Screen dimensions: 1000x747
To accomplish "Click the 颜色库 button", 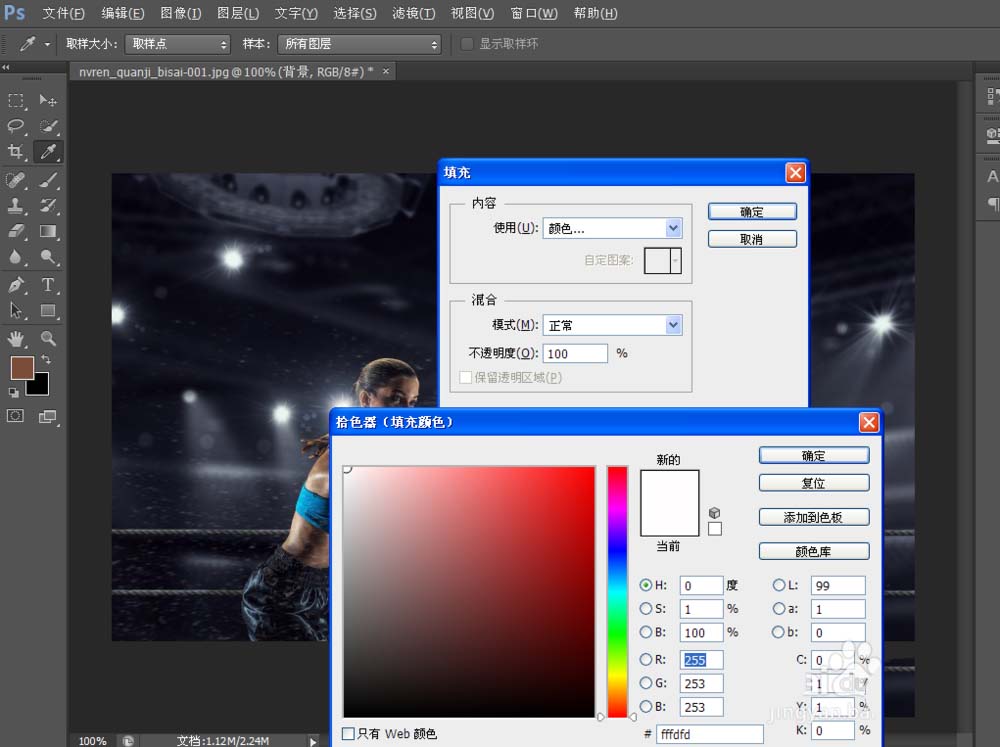I will point(813,550).
